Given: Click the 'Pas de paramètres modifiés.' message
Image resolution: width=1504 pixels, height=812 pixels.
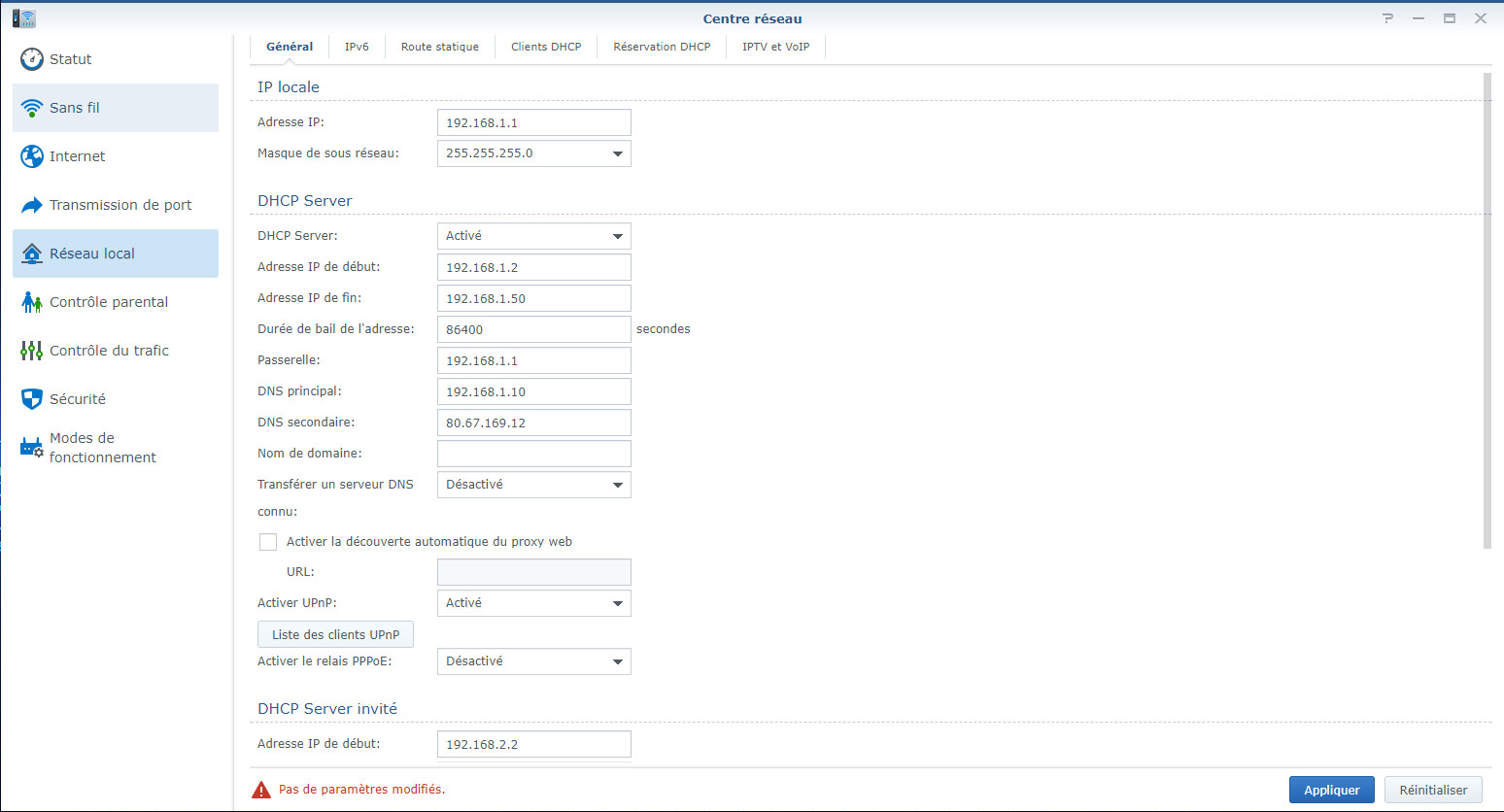Looking at the screenshot, I should coord(361,790).
